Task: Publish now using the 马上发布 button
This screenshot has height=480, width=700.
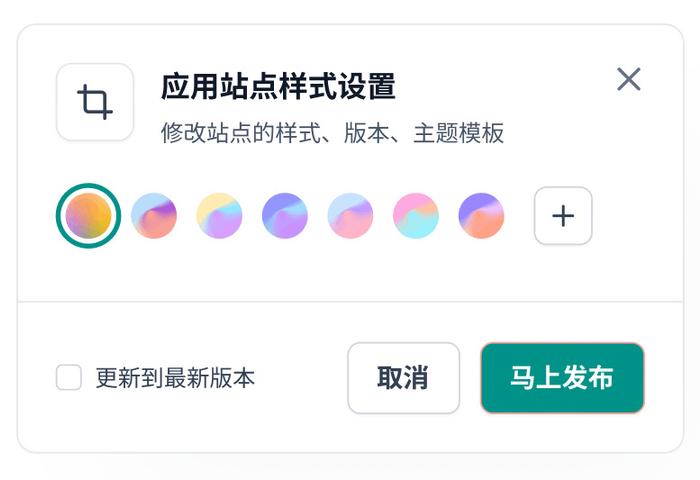Action: [562, 378]
